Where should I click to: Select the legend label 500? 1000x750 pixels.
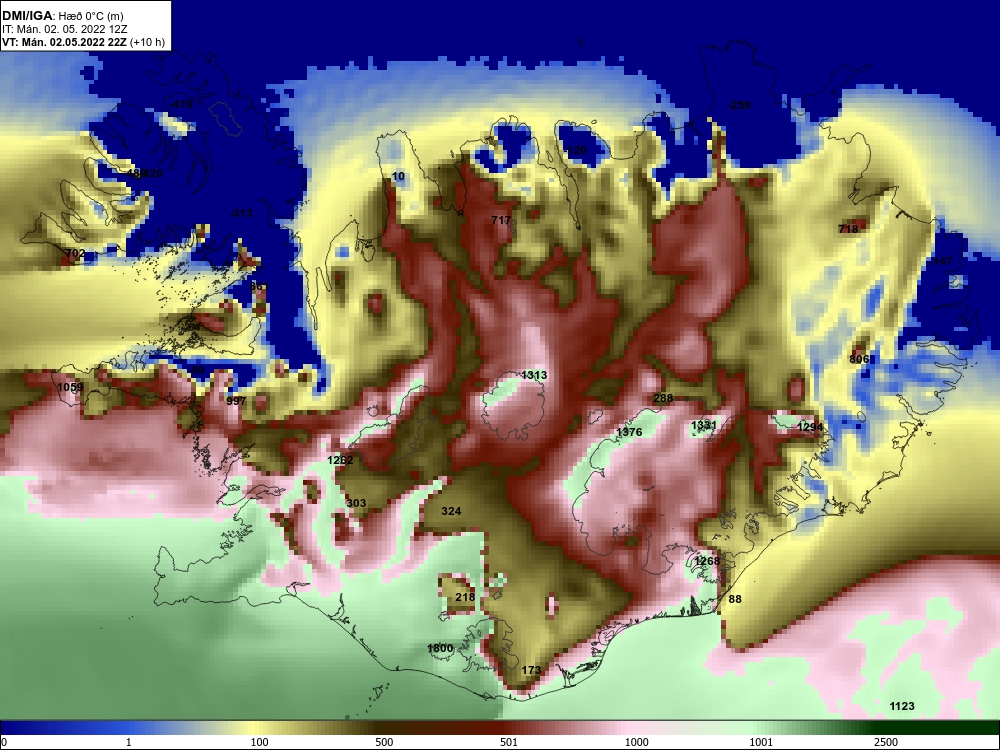pos(384,742)
